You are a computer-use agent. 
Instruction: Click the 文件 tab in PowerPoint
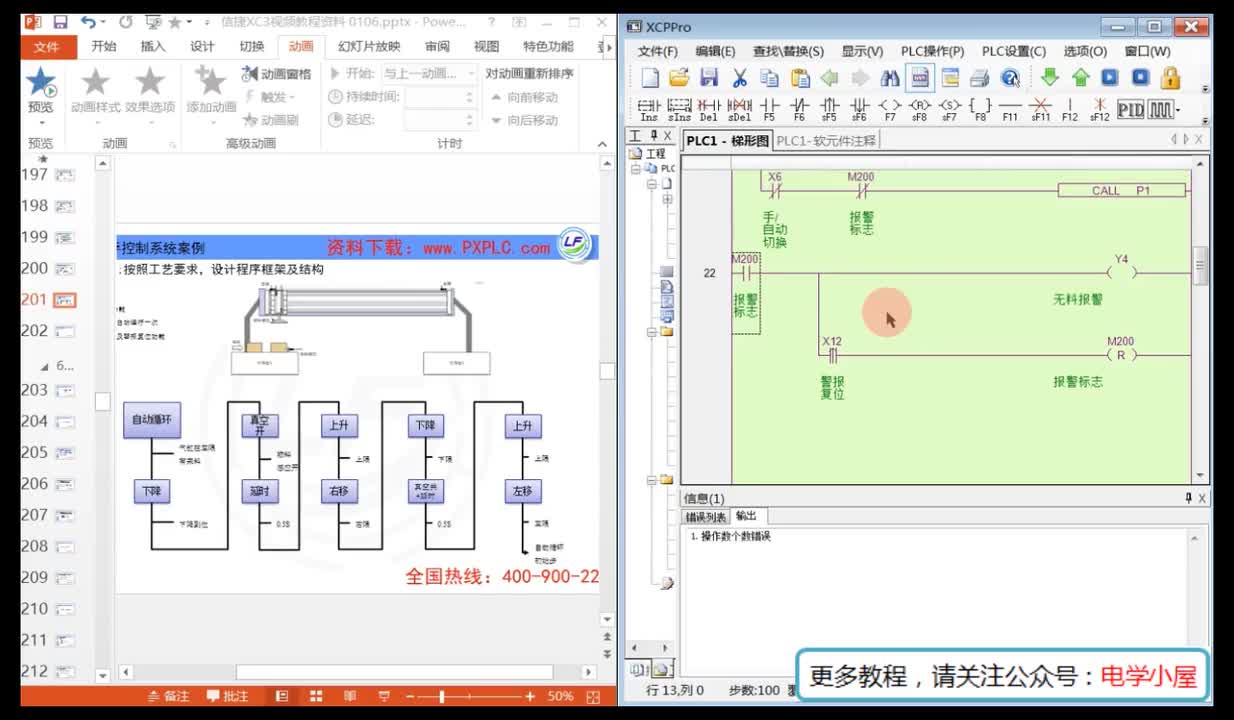pos(46,46)
